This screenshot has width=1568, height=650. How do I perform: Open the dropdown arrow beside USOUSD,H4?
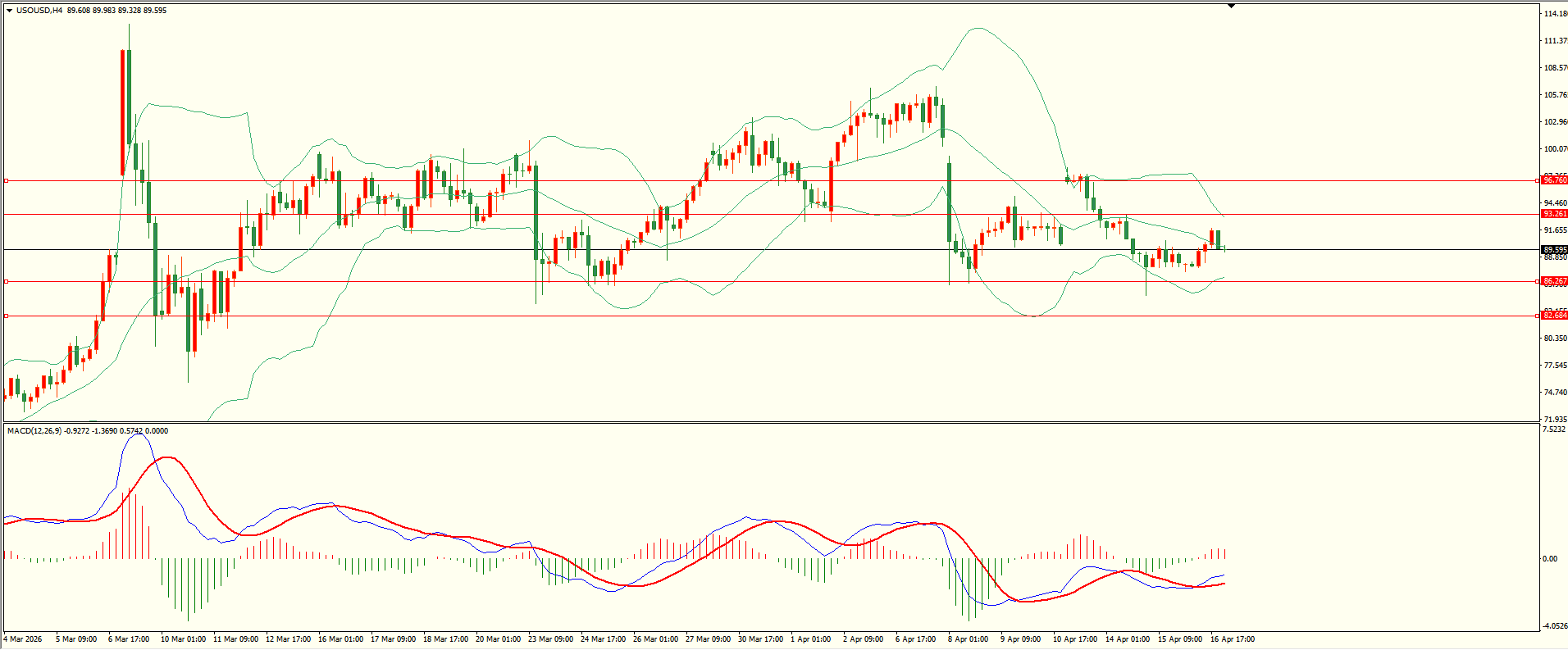pos(9,11)
